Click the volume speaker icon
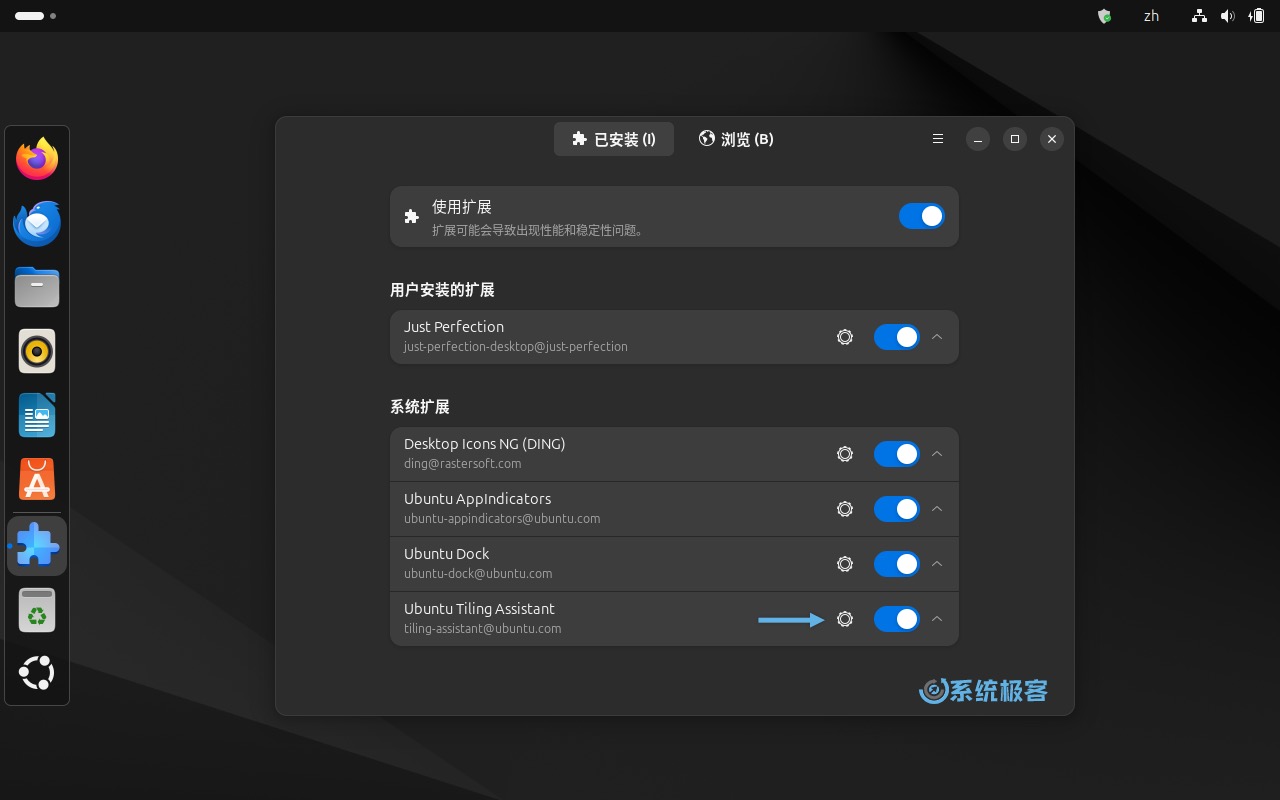 point(1227,16)
